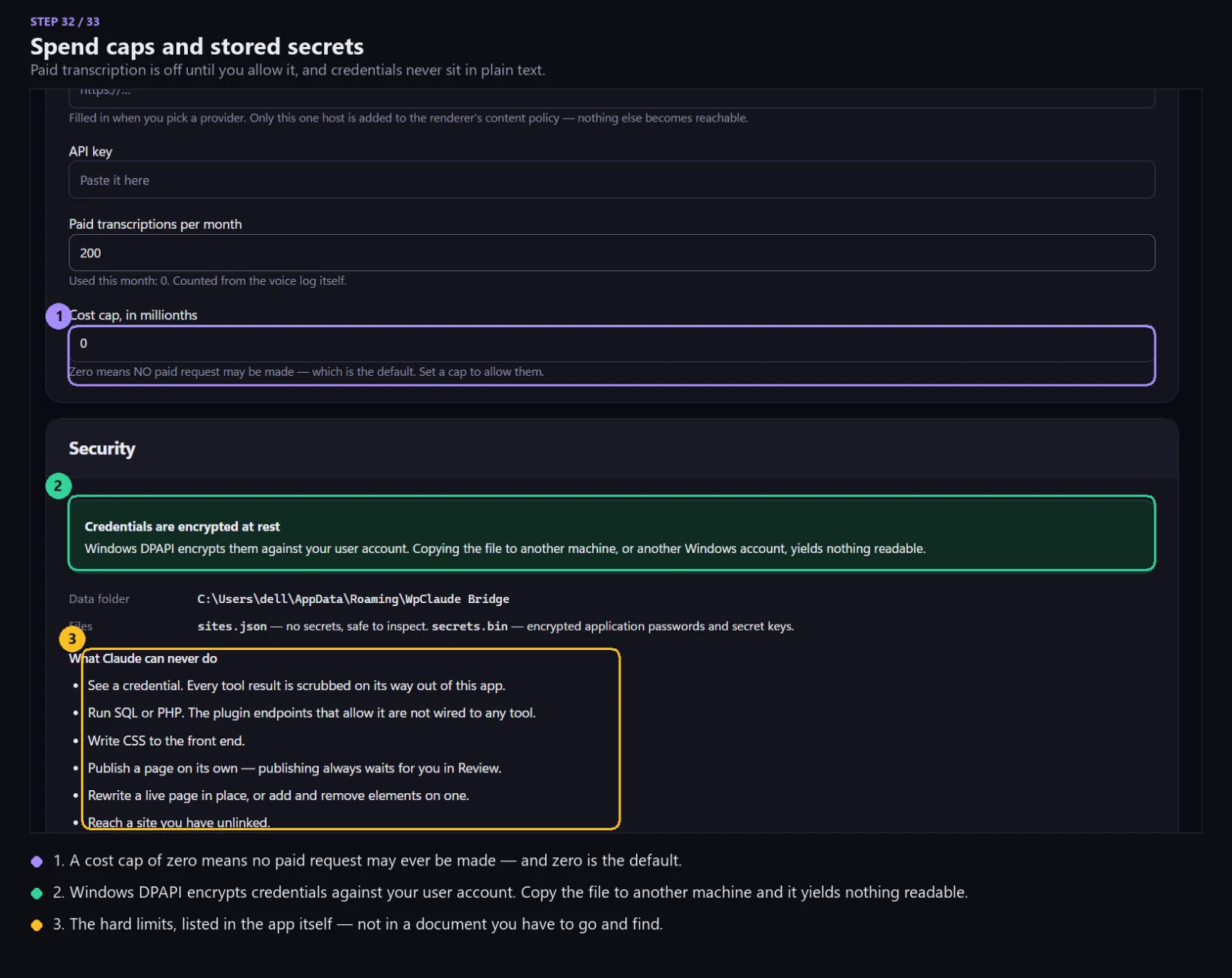Viewport: 1232px width, 978px height.
Task: Click the 'See a credential' bullet line
Action: pos(296,685)
